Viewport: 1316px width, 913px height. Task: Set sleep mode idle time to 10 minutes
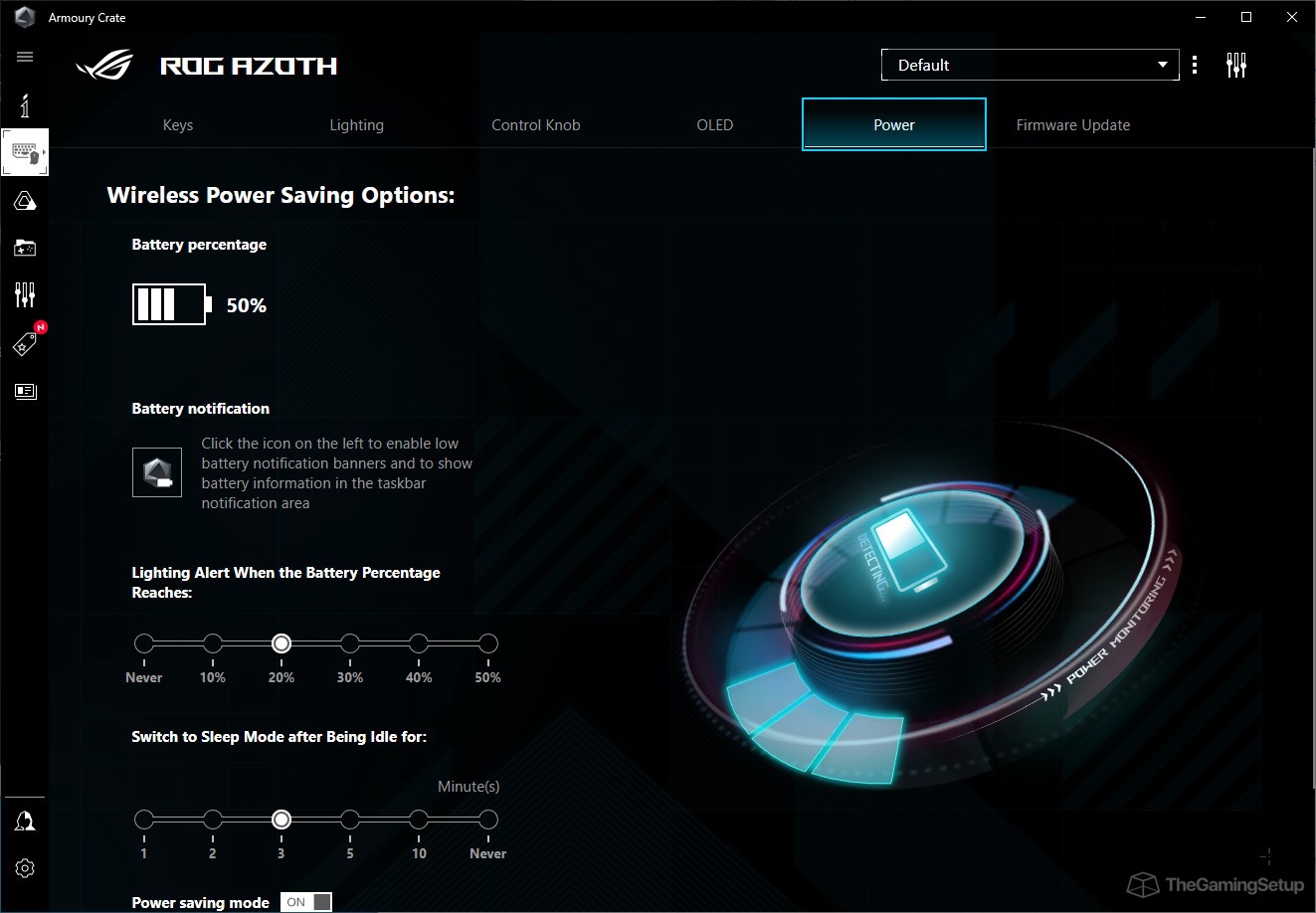[419, 819]
